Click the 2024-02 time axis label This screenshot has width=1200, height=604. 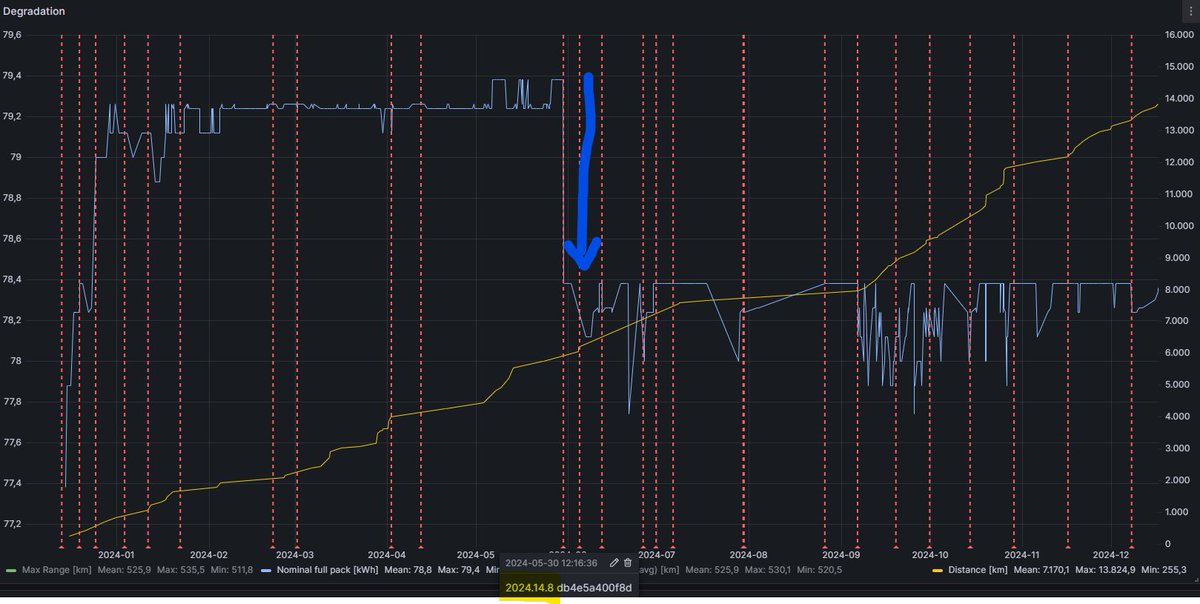point(209,554)
